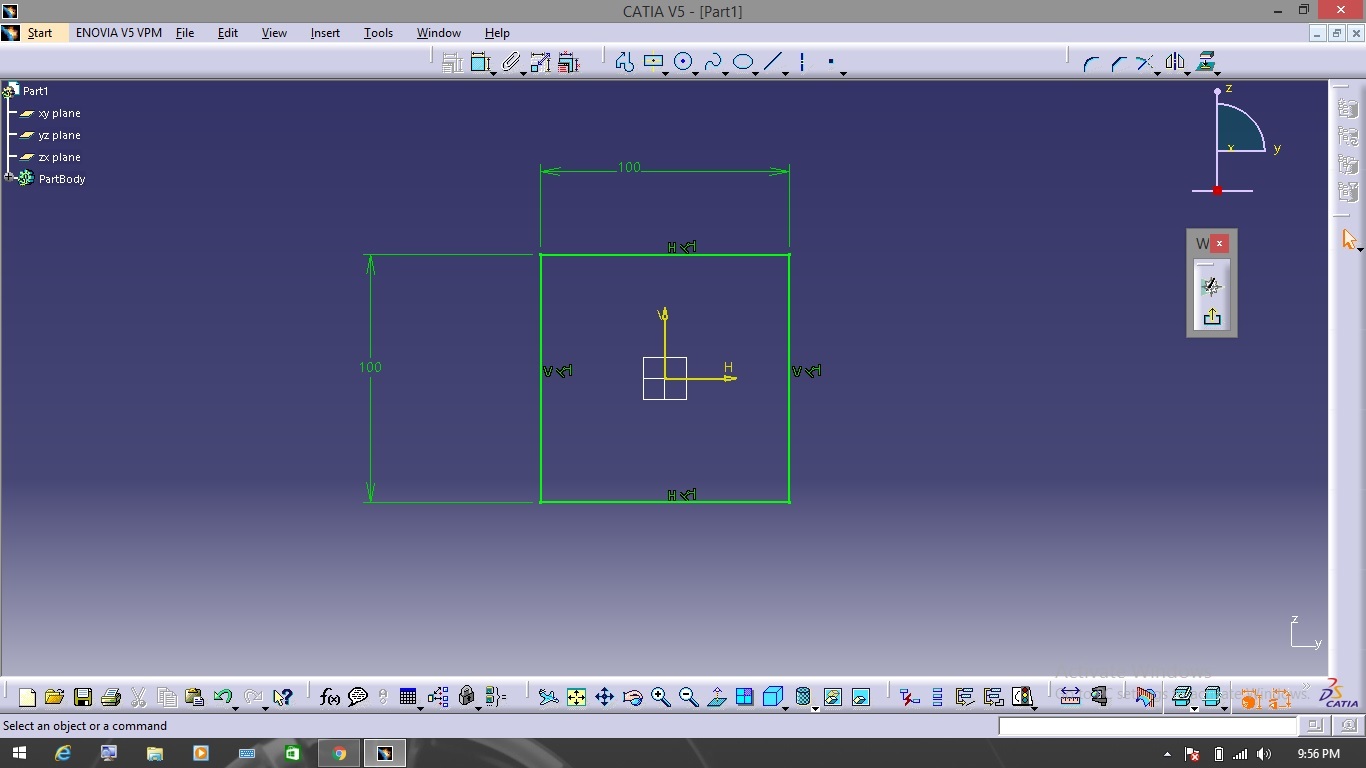Select the Point tool
The width and height of the screenshot is (1366, 768).
(831, 62)
